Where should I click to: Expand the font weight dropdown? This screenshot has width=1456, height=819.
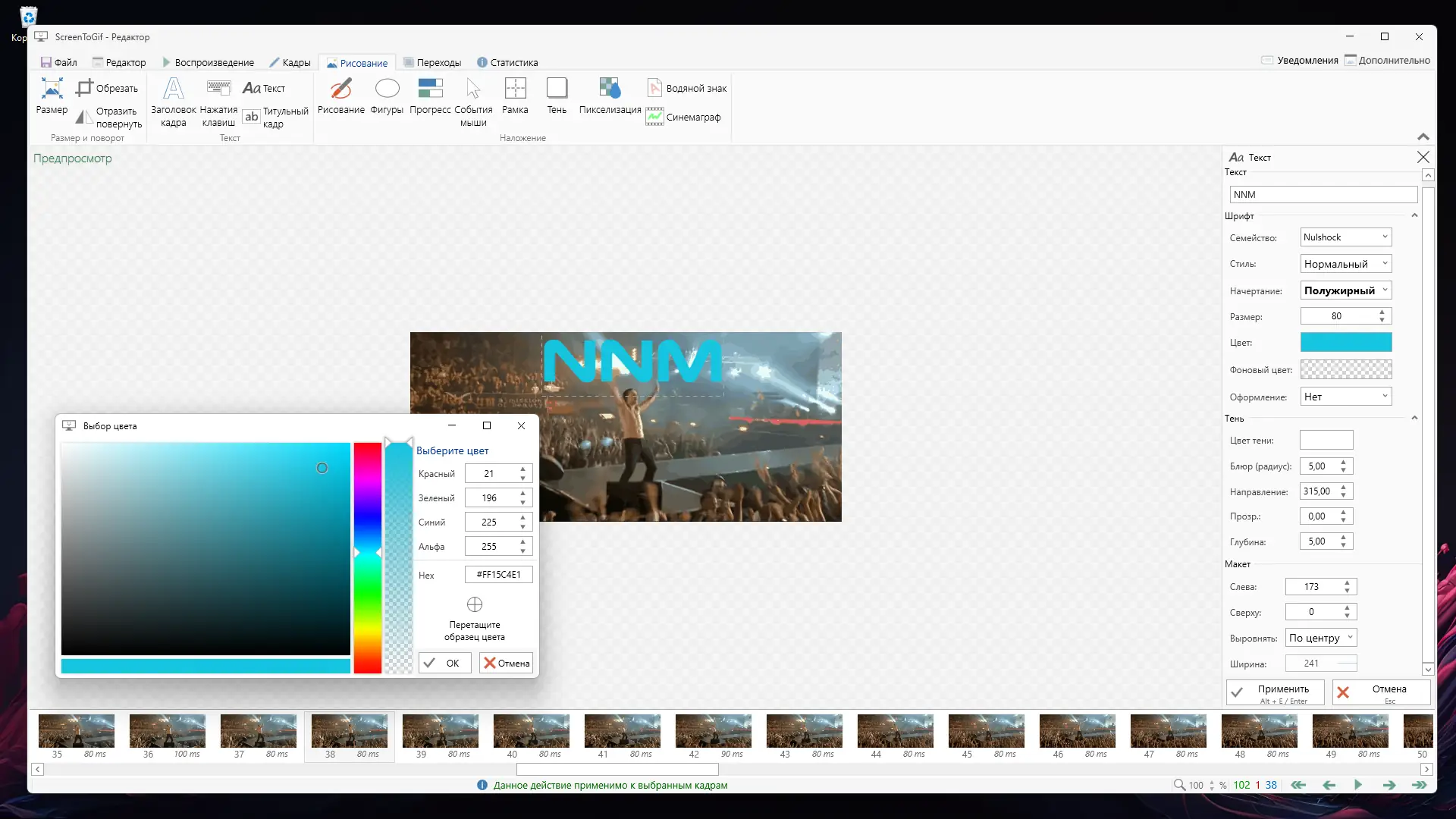tap(1346, 290)
